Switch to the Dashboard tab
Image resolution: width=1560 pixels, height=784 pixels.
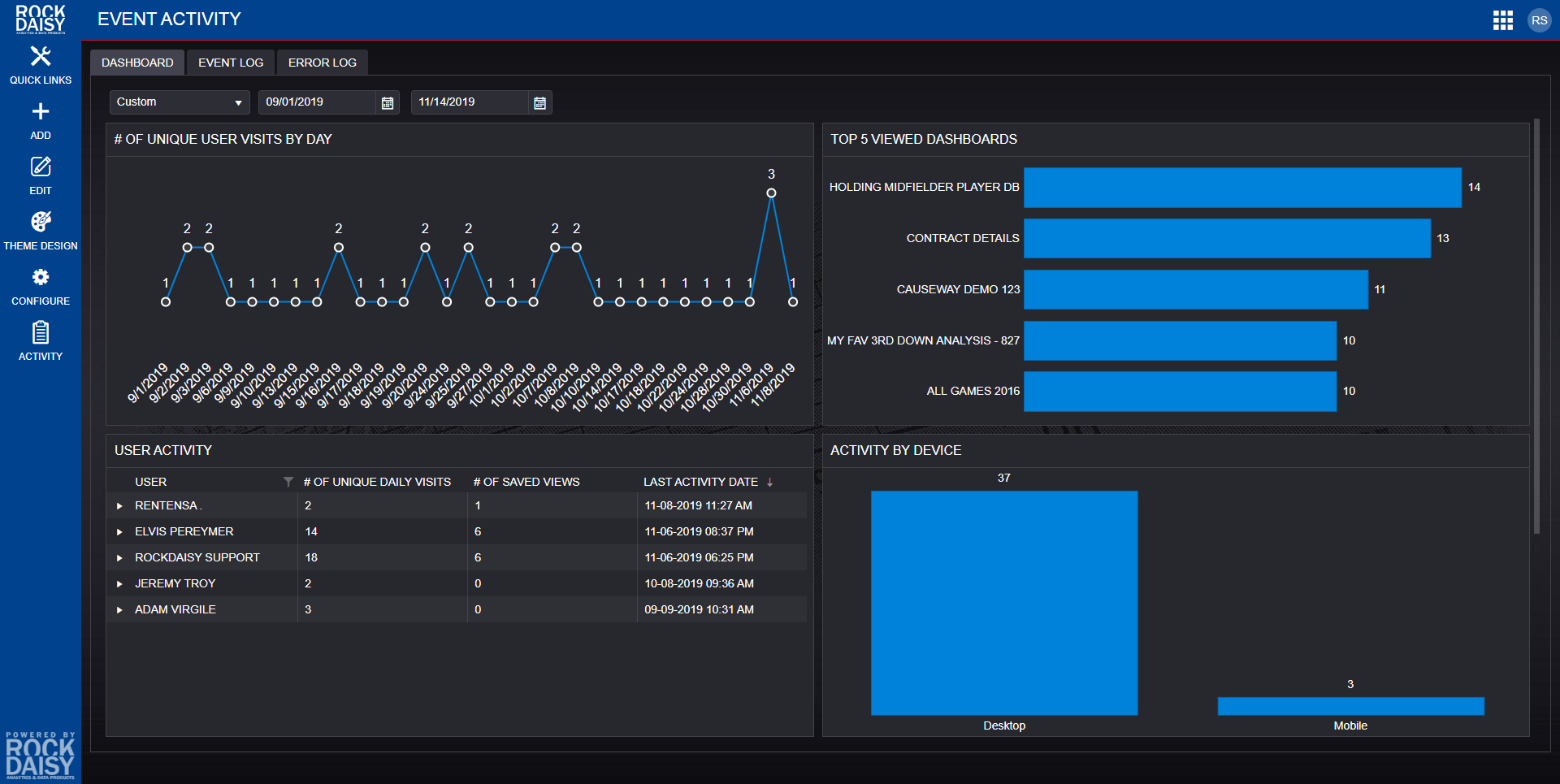coord(137,63)
